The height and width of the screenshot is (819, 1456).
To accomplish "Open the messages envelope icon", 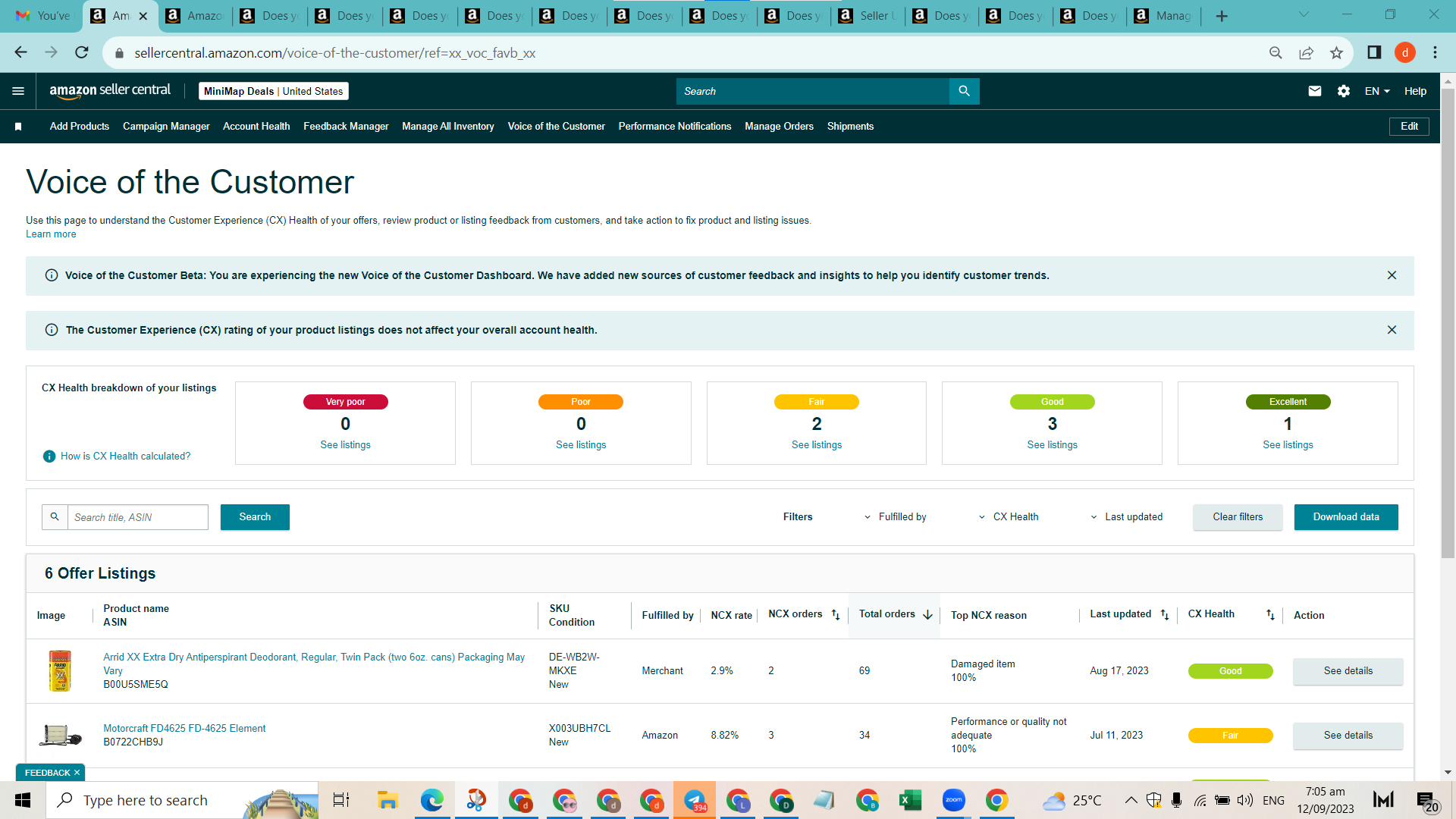I will click(1315, 91).
